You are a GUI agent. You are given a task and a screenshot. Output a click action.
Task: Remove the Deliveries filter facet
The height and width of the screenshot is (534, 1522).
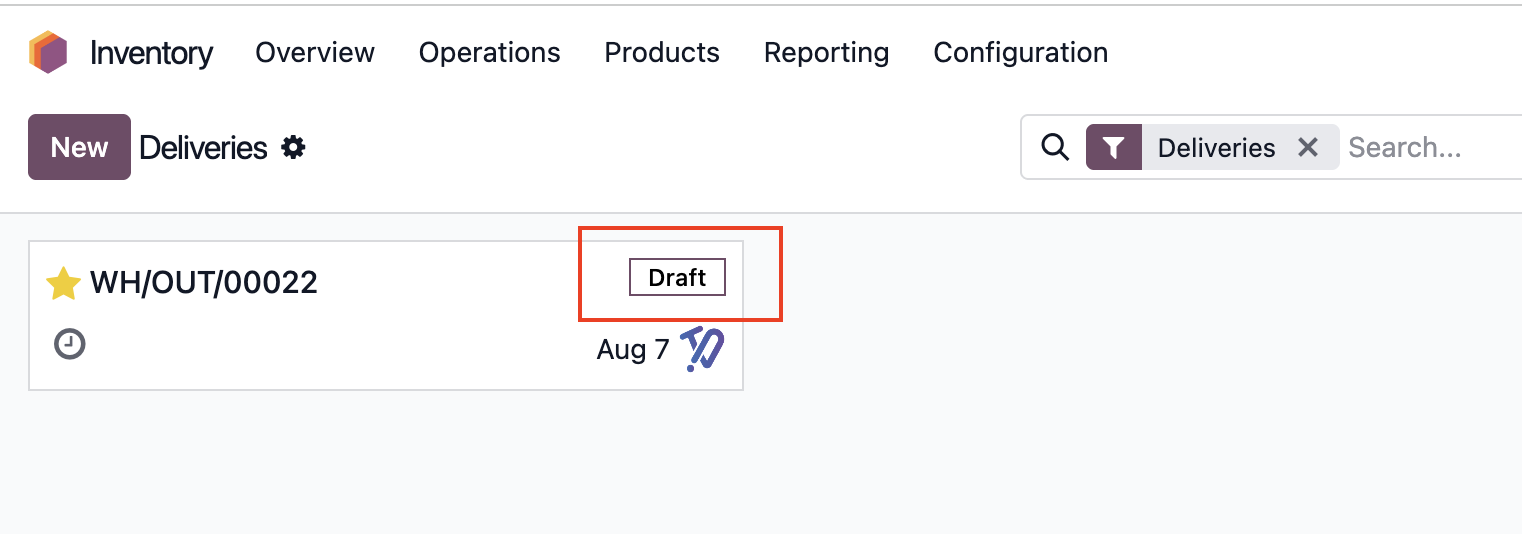click(x=1307, y=148)
